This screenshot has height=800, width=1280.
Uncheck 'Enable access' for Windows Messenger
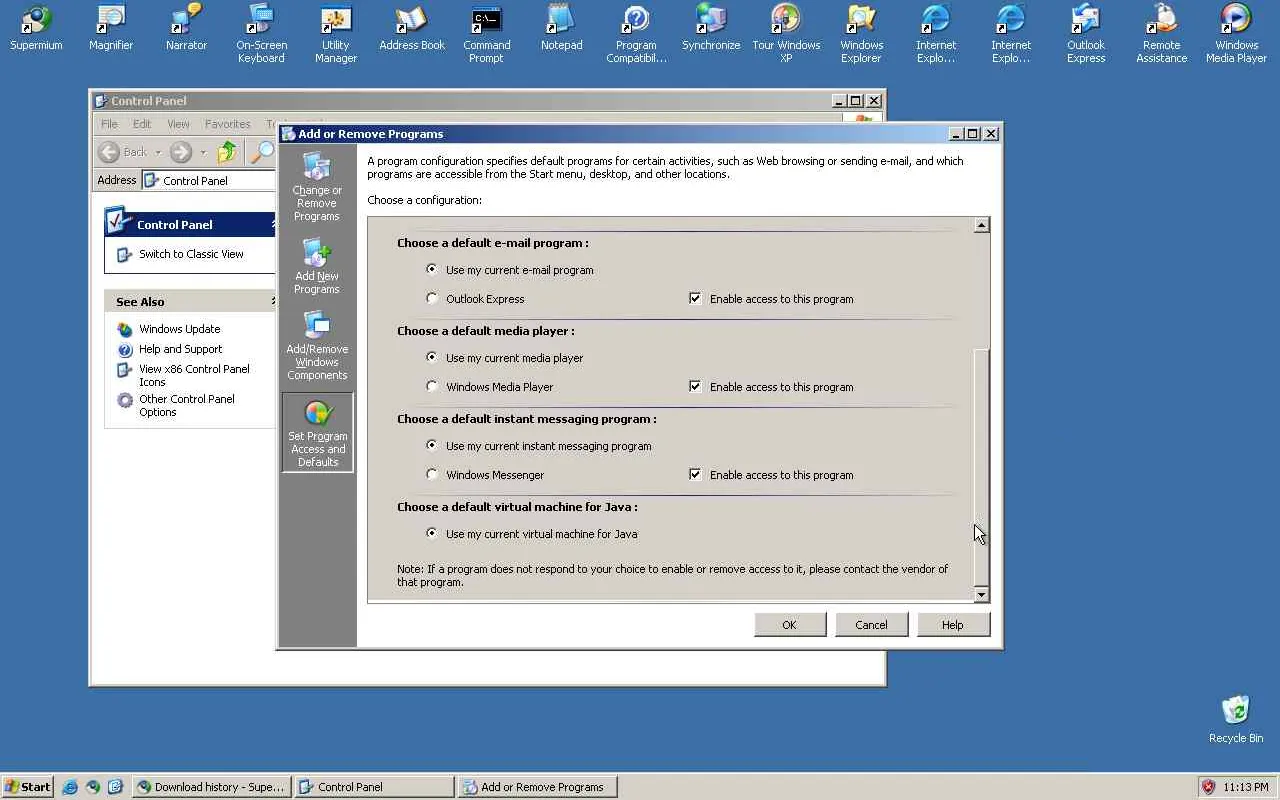coord(695,474)
